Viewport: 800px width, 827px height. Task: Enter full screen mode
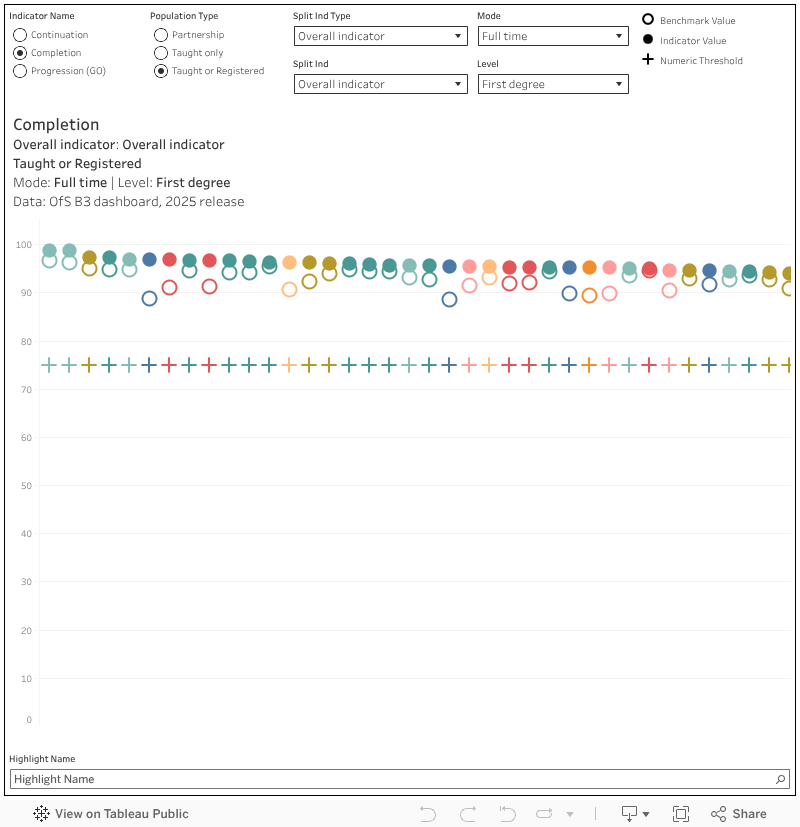pos(681,813)
